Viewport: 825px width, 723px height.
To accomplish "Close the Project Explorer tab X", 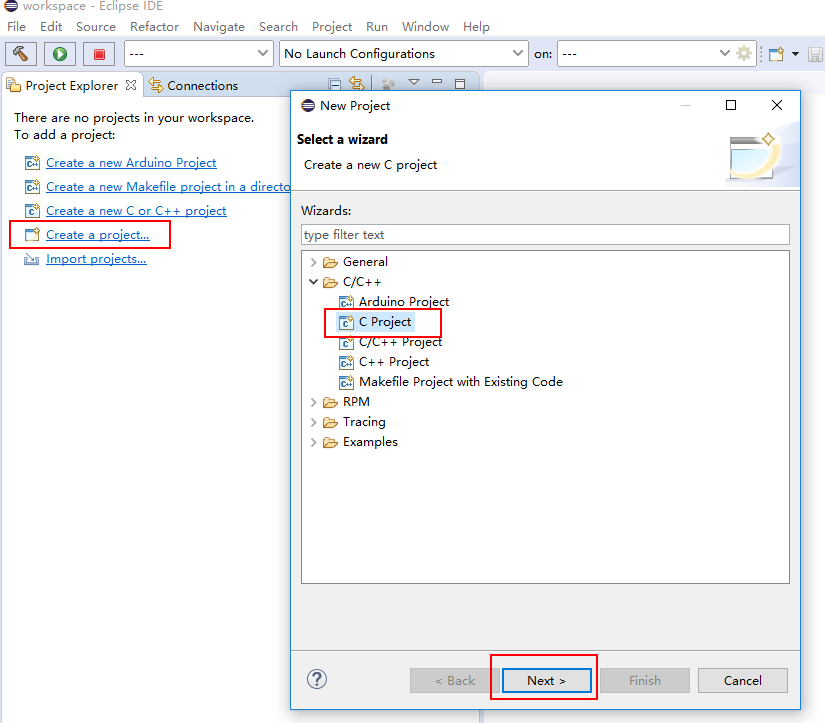I will click(x=131, y=85).
